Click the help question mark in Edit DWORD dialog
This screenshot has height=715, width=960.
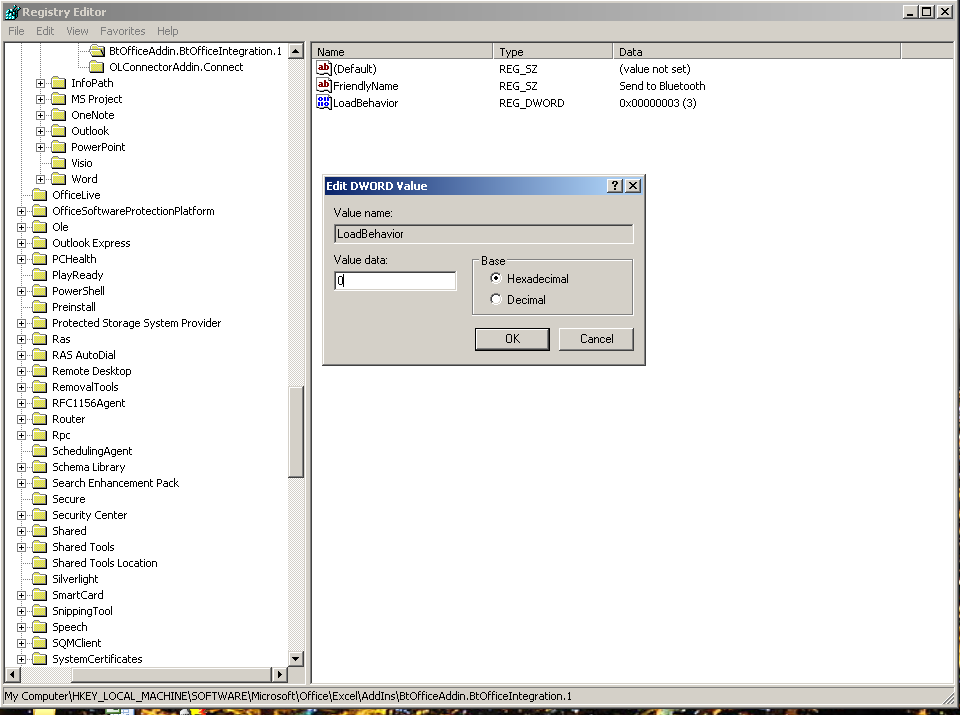615,185
